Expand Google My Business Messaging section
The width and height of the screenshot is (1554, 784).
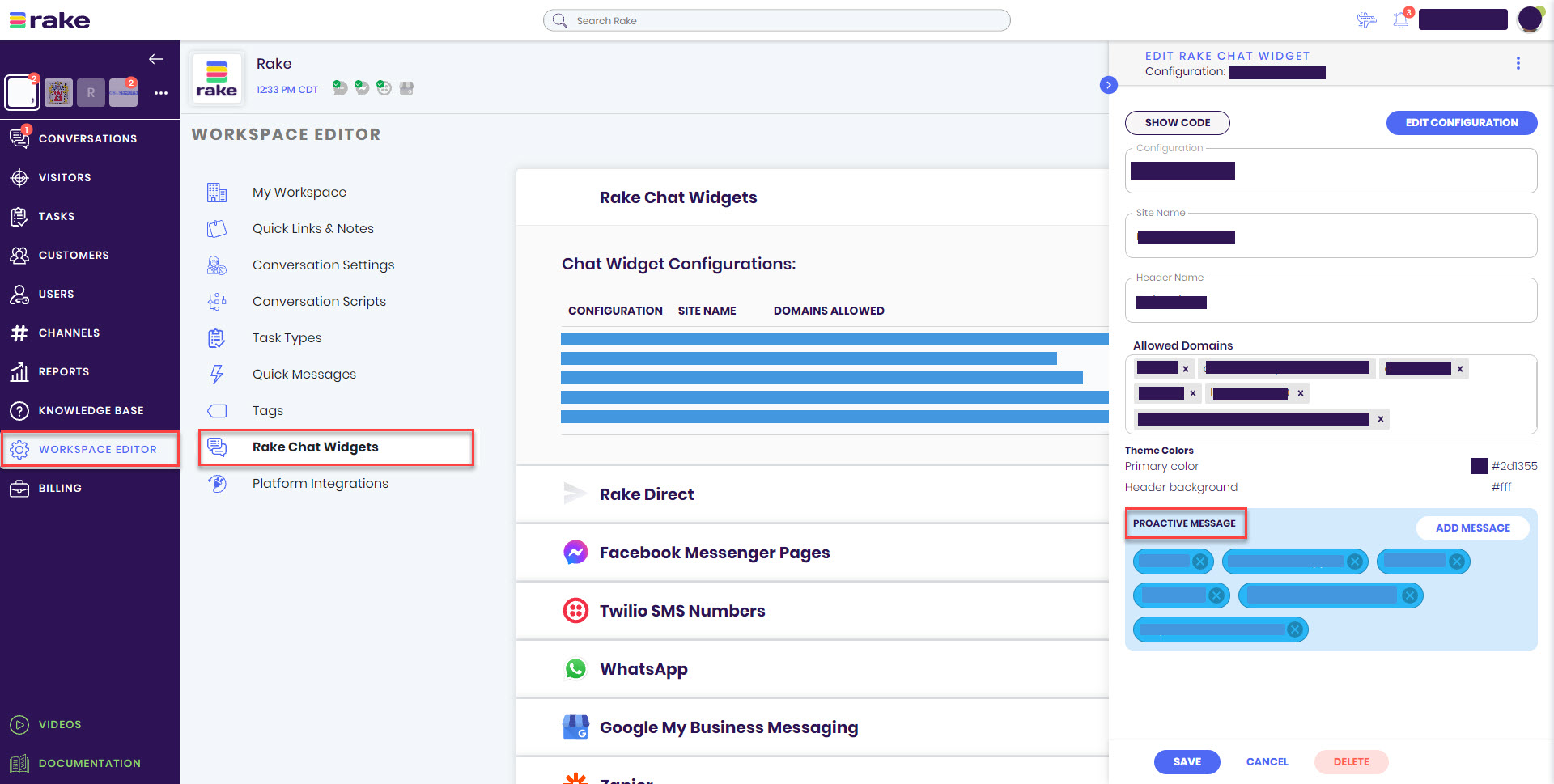click(813, 727)
